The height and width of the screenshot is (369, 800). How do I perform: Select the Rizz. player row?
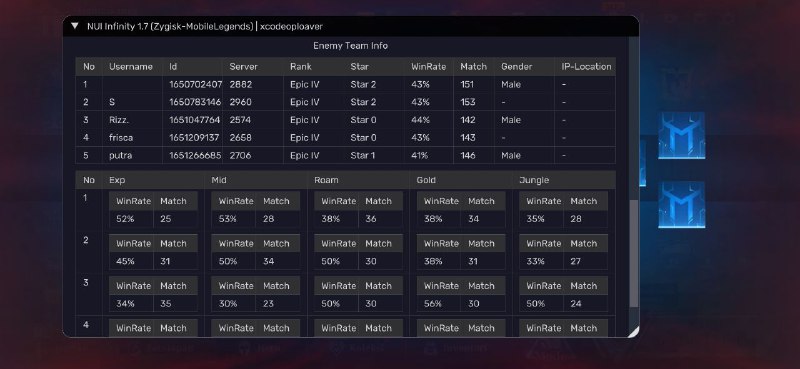[345, 120]
